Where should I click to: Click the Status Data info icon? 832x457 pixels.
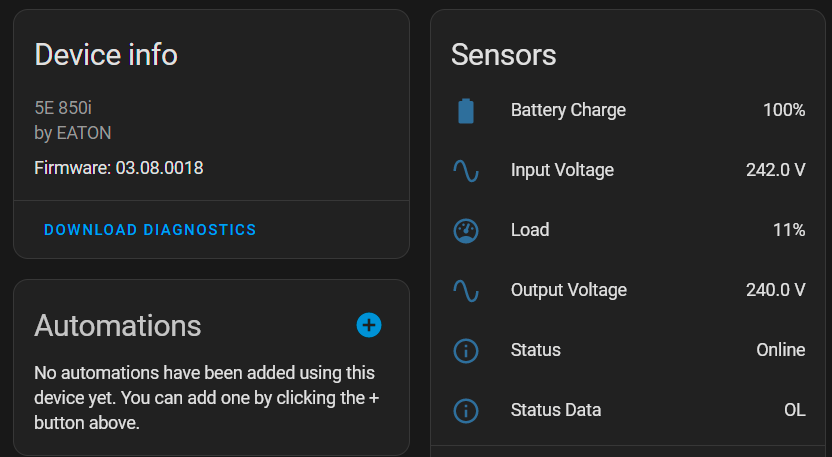pyautogui.click(x=466, y=411)
